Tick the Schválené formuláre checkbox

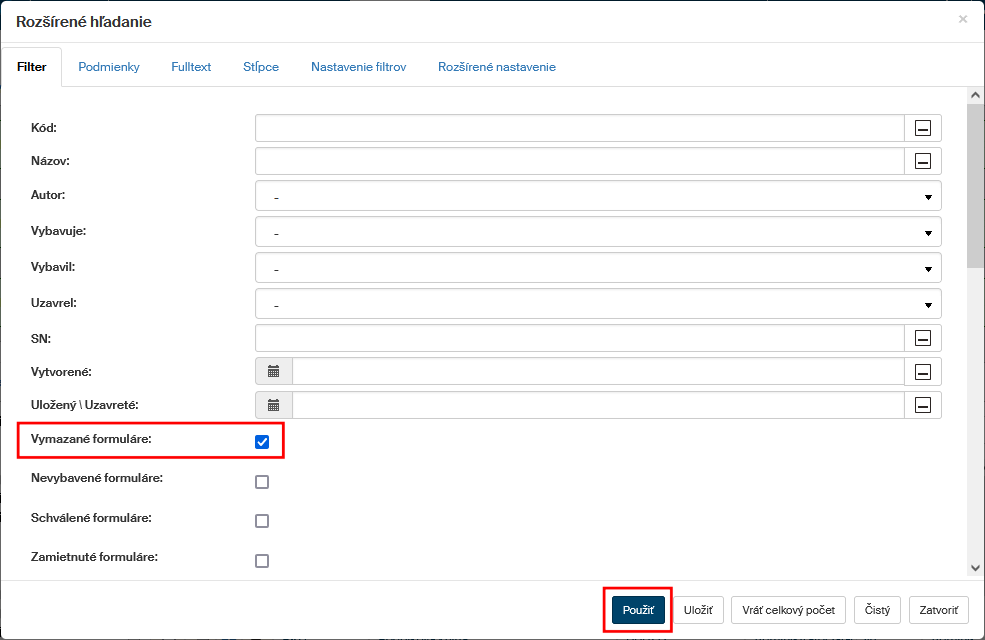coord(262,521)
